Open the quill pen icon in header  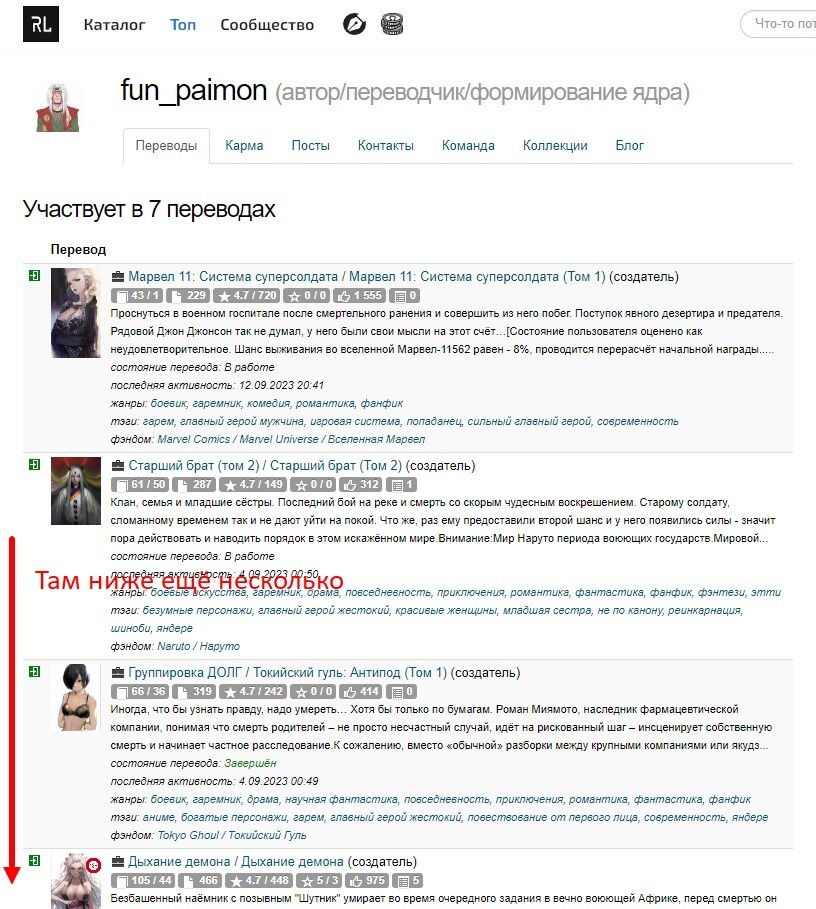pyautogui.click(x=354, y=24)
